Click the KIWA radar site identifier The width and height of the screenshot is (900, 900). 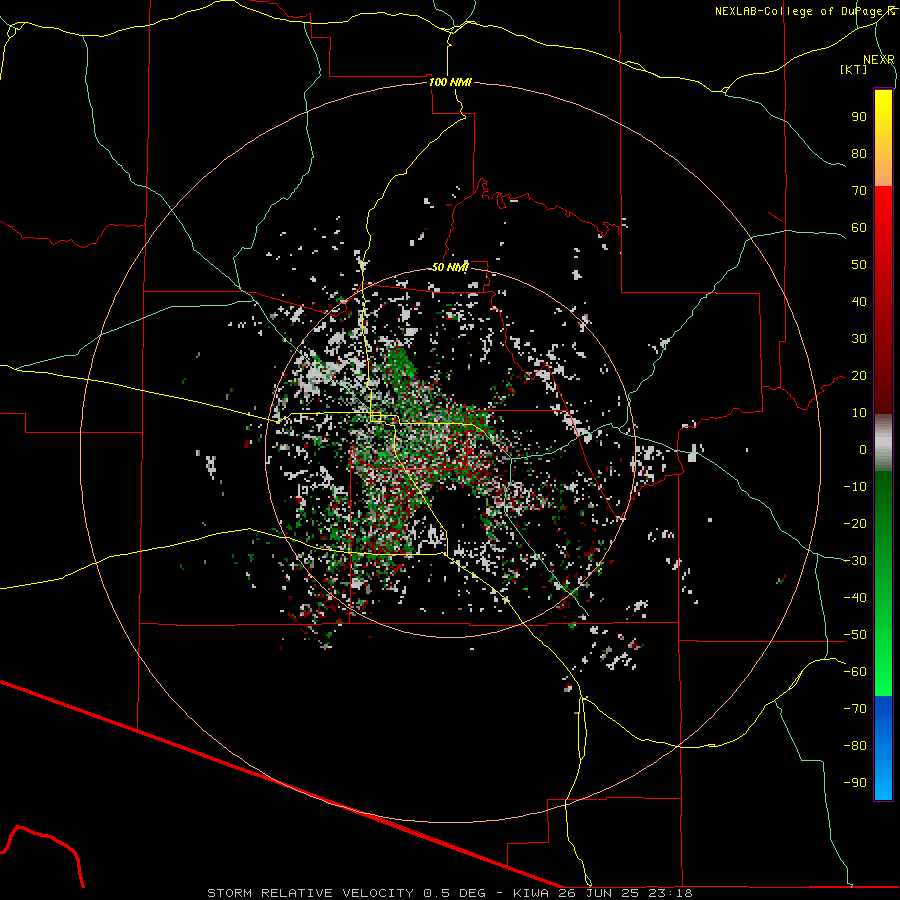[532, 893]
